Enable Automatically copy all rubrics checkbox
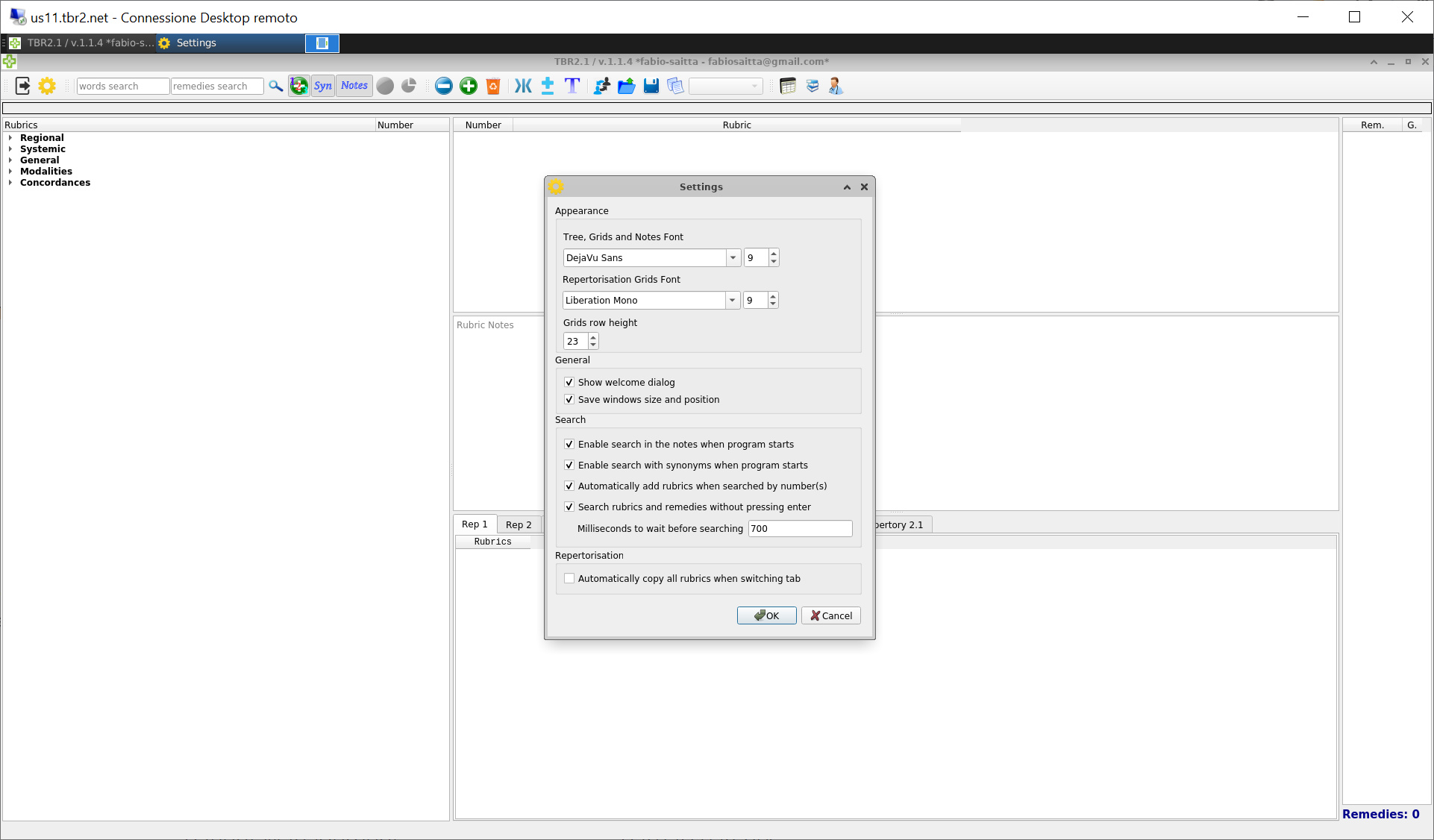This screenshot has width=1434, height=840. tap(569, 578)
